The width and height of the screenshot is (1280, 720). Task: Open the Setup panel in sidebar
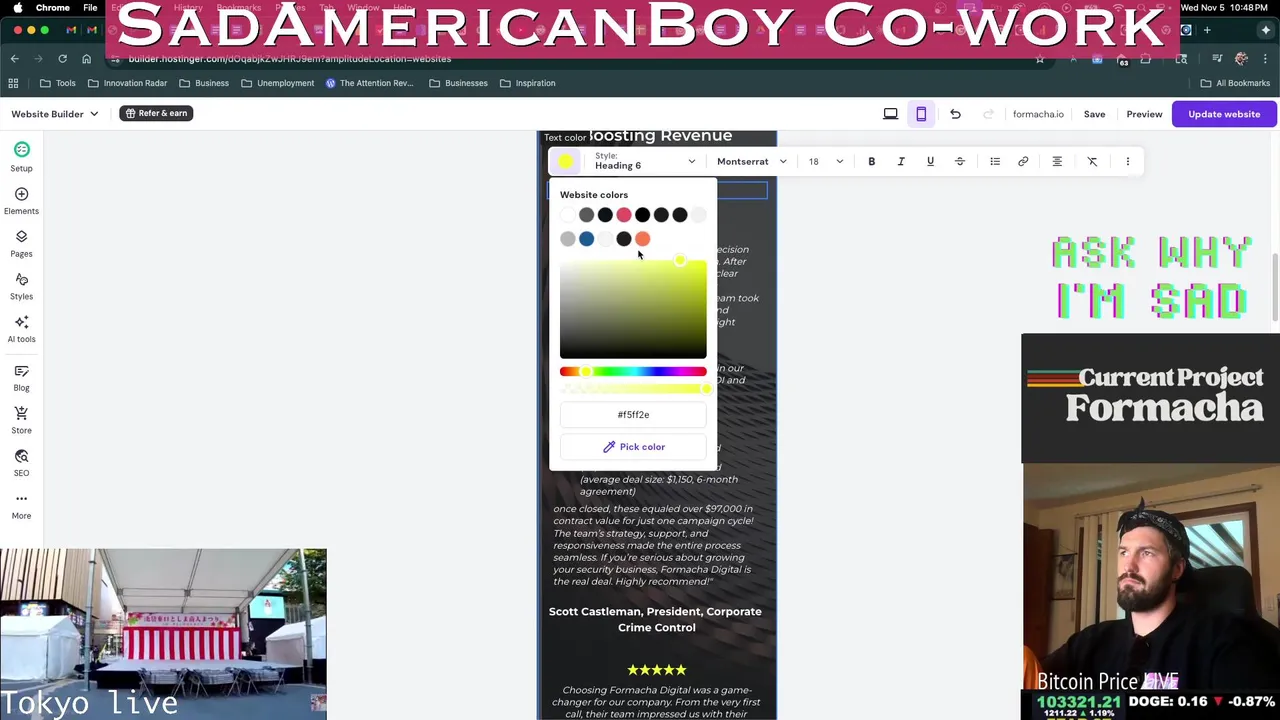coord(21,157)
